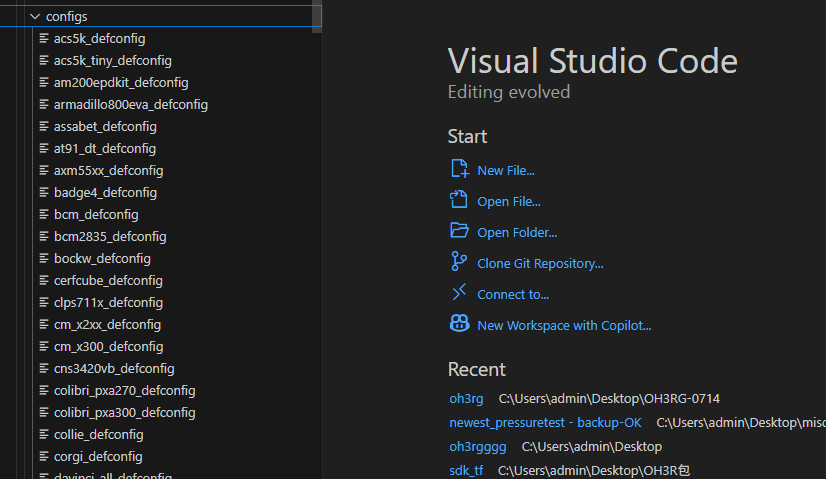
Task: Click the Connect to remote icon
Action: 459,292
